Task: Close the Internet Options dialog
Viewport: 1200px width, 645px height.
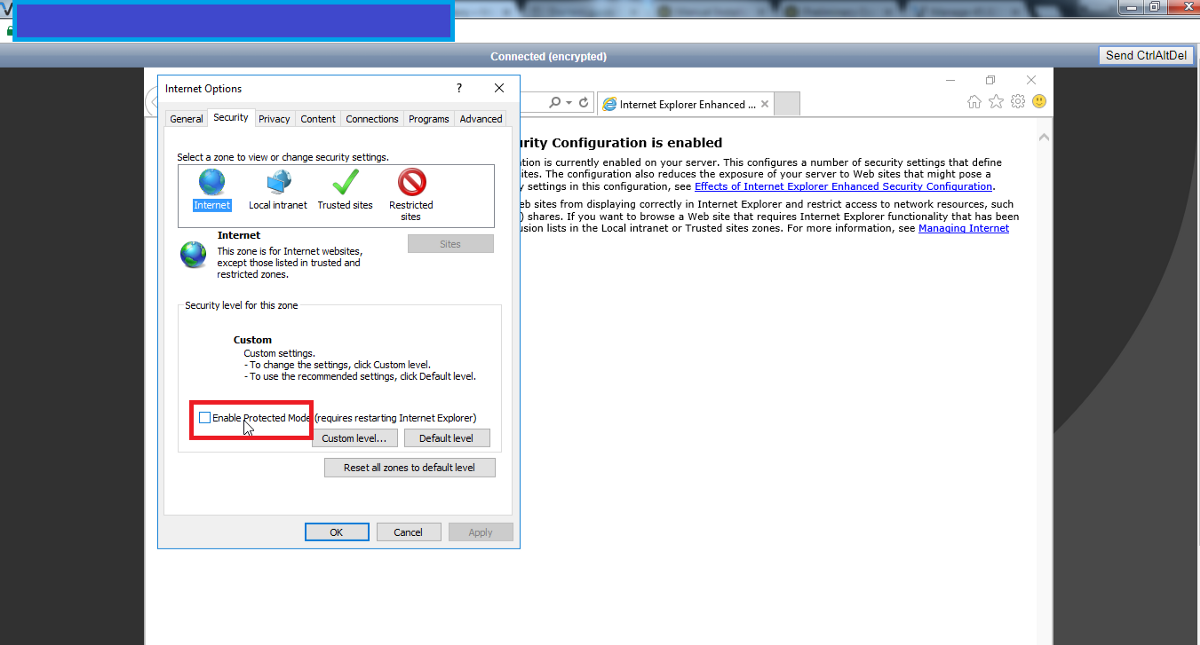Action: tap(499, 88)
